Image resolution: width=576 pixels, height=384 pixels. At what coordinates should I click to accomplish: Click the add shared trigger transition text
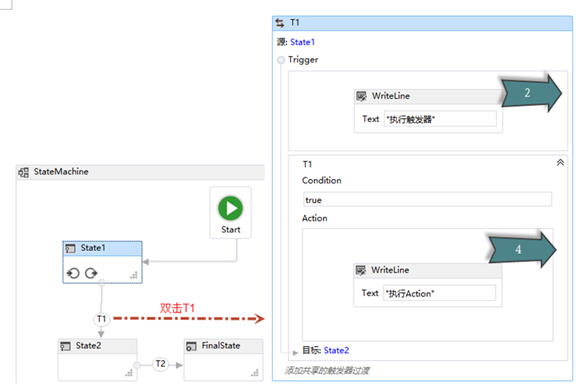coord(327,370)
